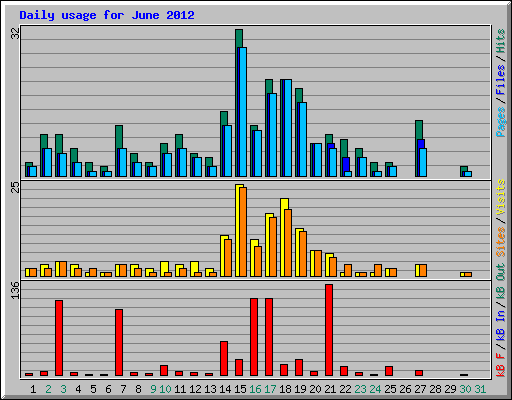Click day label "4" on the x-axis
Image resolution: width=512 pixels, height=400 pixels.
tap(78, 389)
